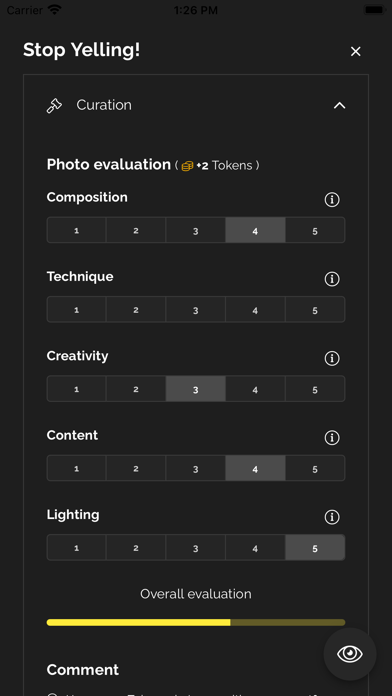Click the Curation section header label
Screen dimensions: 392x696
(x=104, y=105)
